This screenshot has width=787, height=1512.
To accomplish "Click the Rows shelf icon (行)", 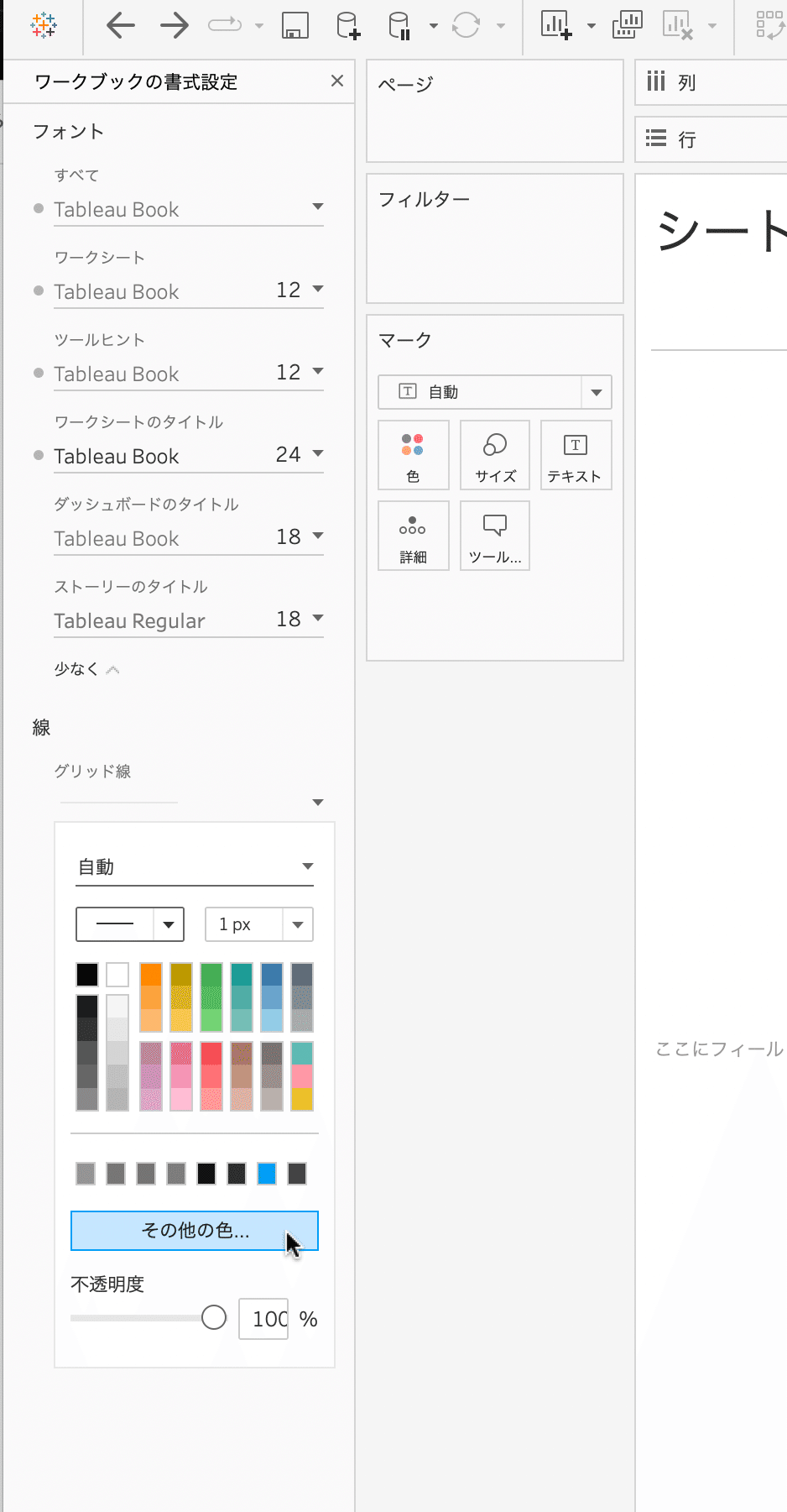I will click(656, 139).
